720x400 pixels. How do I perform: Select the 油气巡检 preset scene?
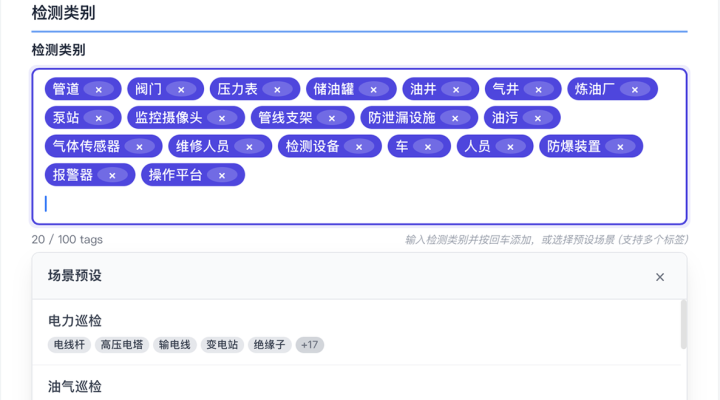tap(75, 386)
